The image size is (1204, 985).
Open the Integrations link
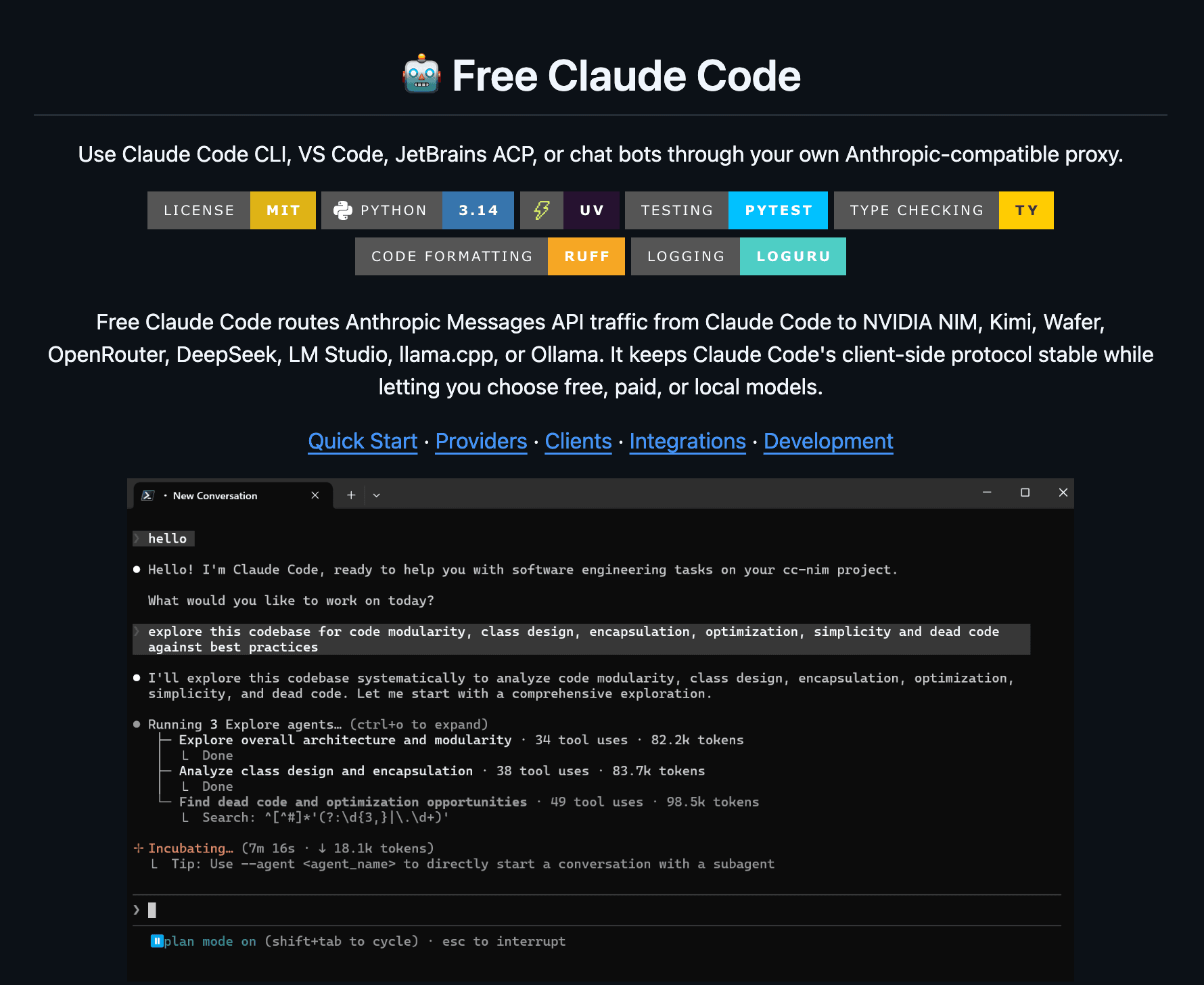point(688,441)
